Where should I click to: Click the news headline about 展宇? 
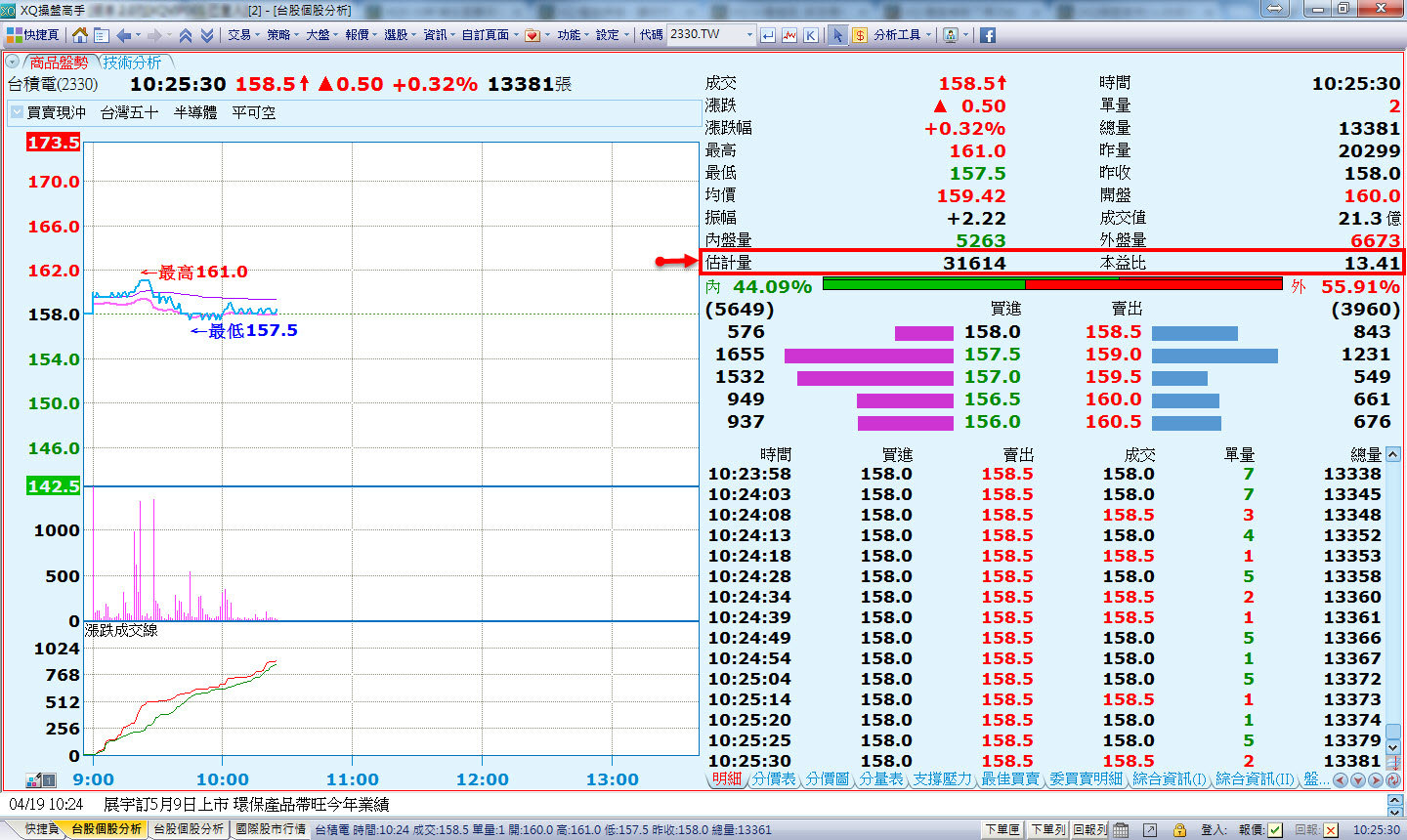click(246, 804)
